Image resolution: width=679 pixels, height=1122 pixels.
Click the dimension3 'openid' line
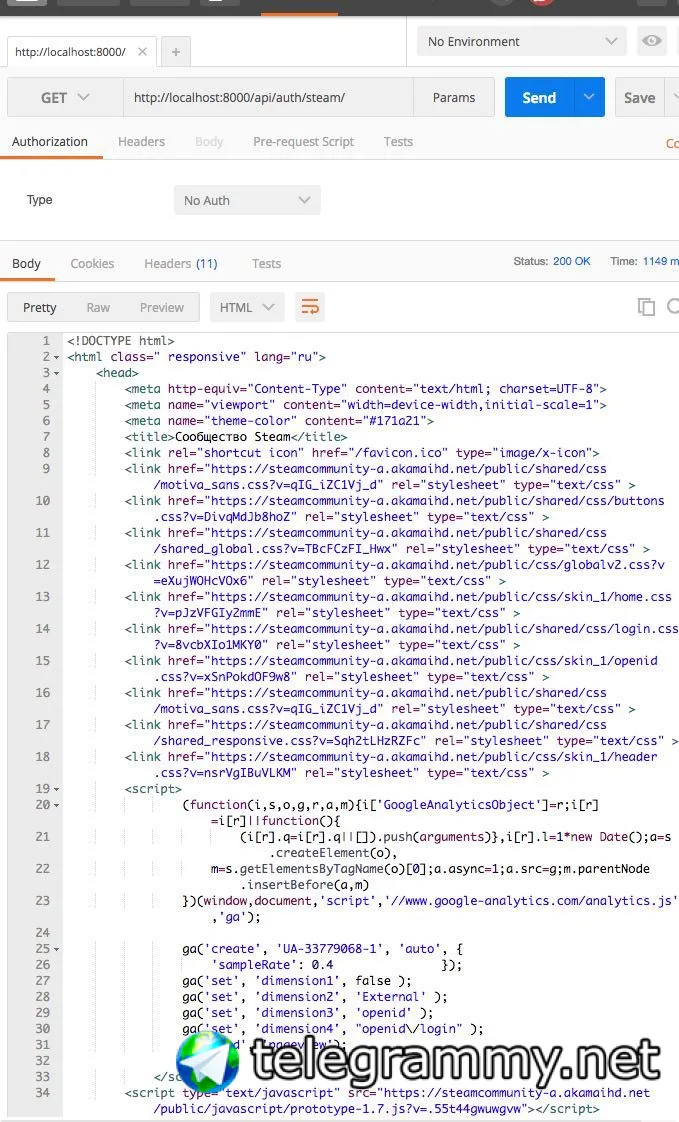[x=308, y=1013]
